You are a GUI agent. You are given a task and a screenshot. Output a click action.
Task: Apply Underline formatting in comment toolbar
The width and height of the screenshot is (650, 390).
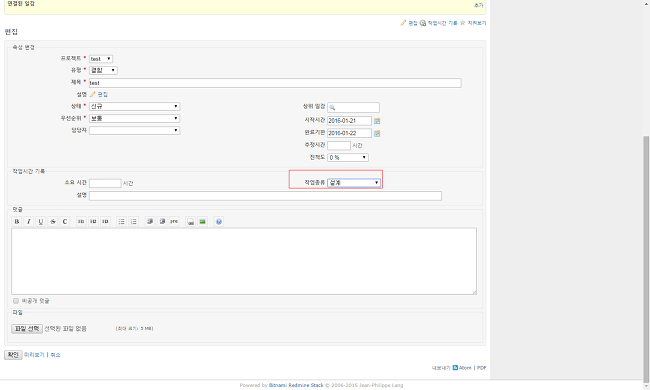tap(41, 222)
